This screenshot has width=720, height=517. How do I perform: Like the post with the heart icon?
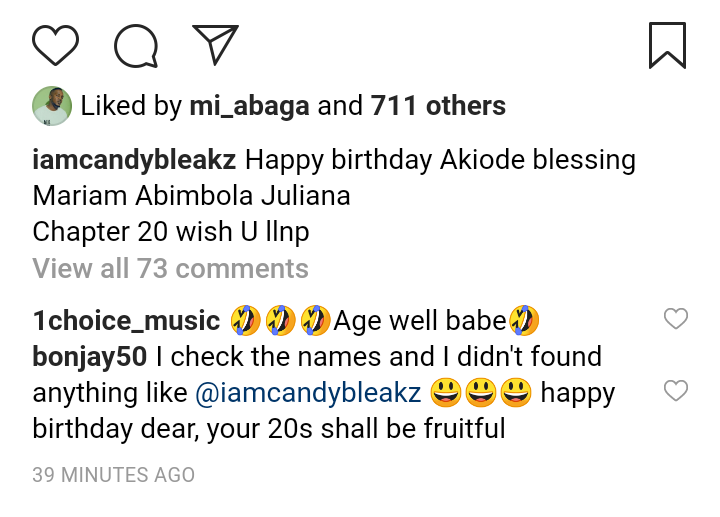[55, 45]
